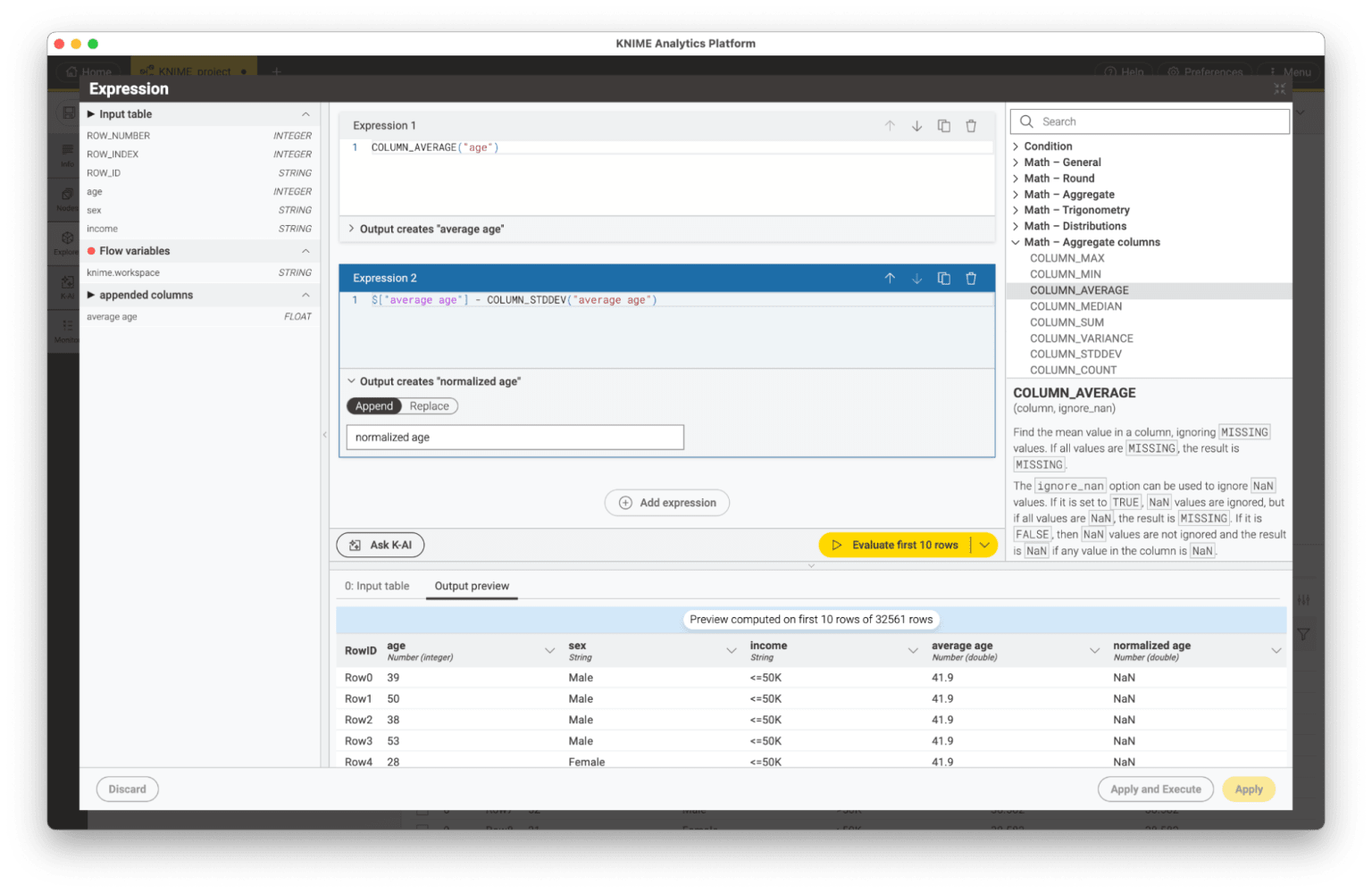Click the search magnifier icon
1372x893 pixels.
[x=1026, y=121]
